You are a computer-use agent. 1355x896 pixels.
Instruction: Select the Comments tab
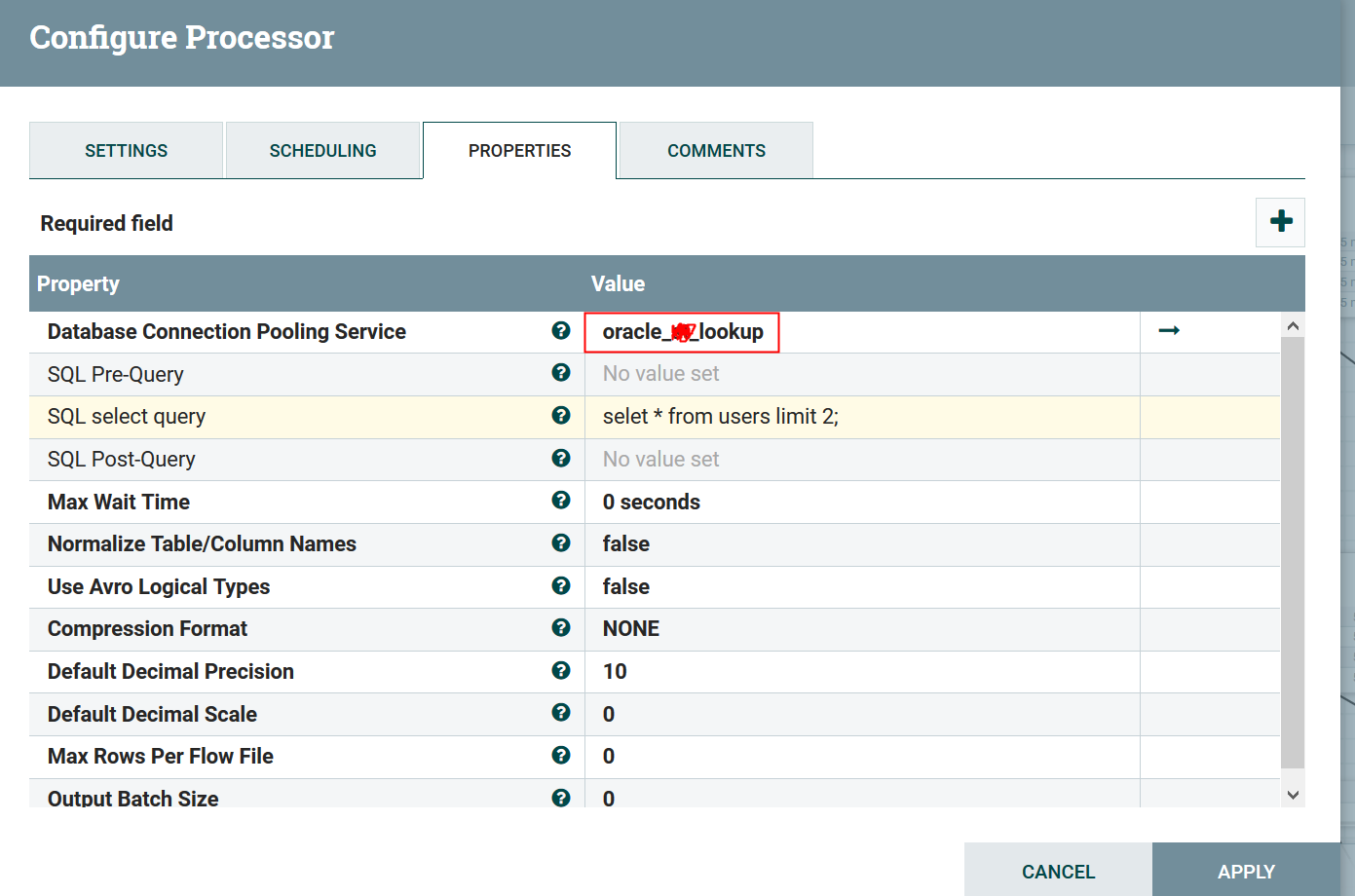click(x=716, y=151)
